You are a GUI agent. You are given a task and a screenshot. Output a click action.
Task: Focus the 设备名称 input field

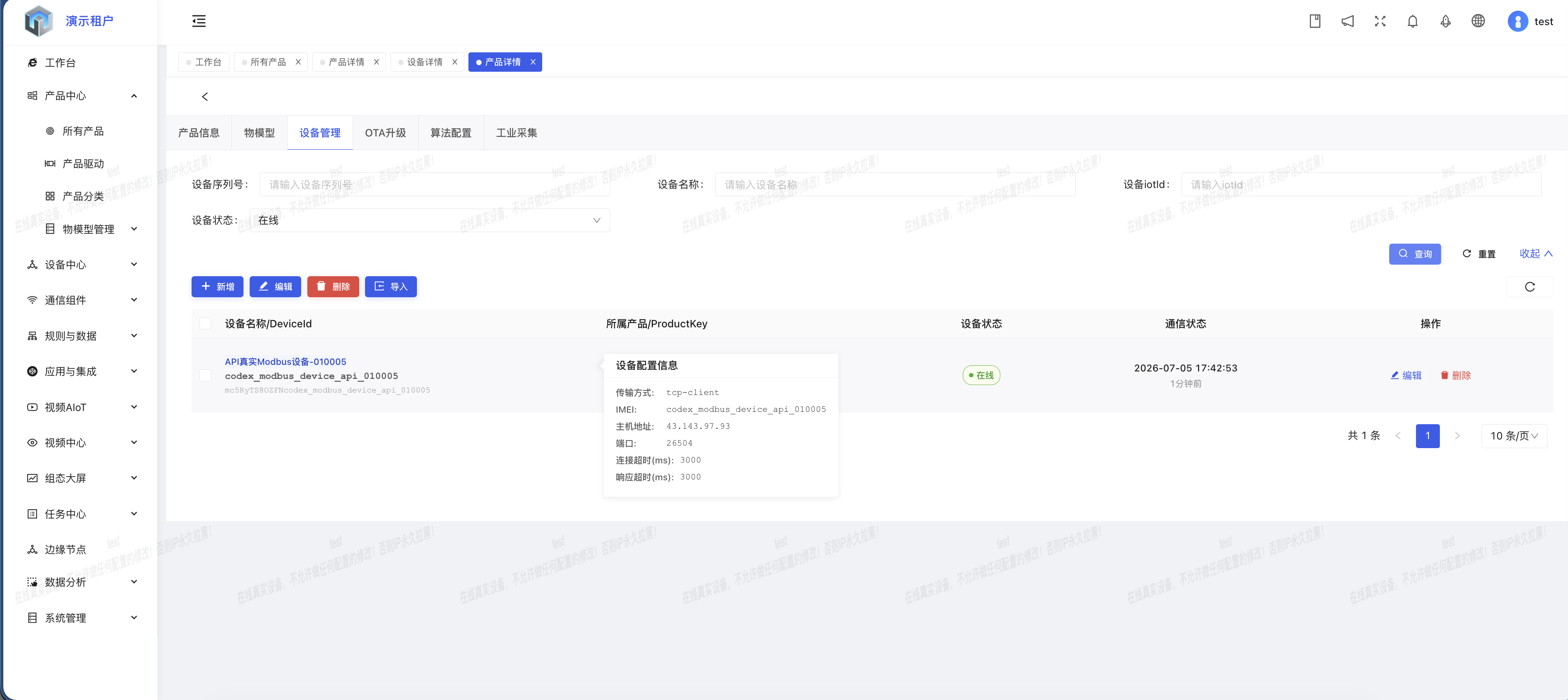[895, 185]
